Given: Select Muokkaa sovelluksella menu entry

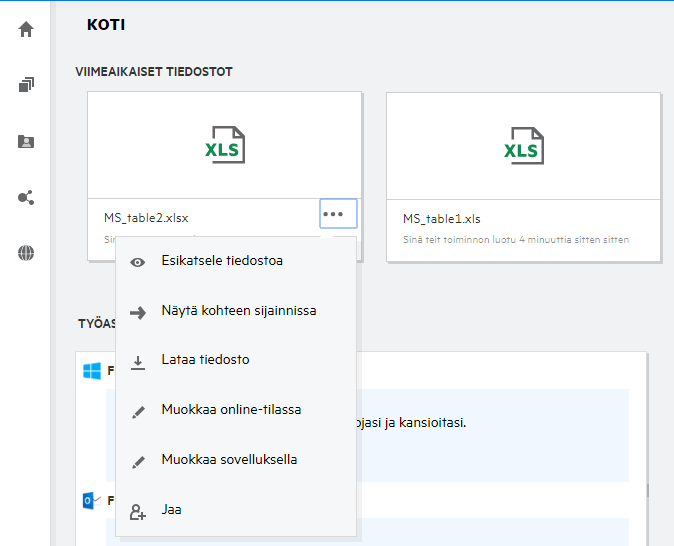Looking at the screenshot, I should coord(229,460).
